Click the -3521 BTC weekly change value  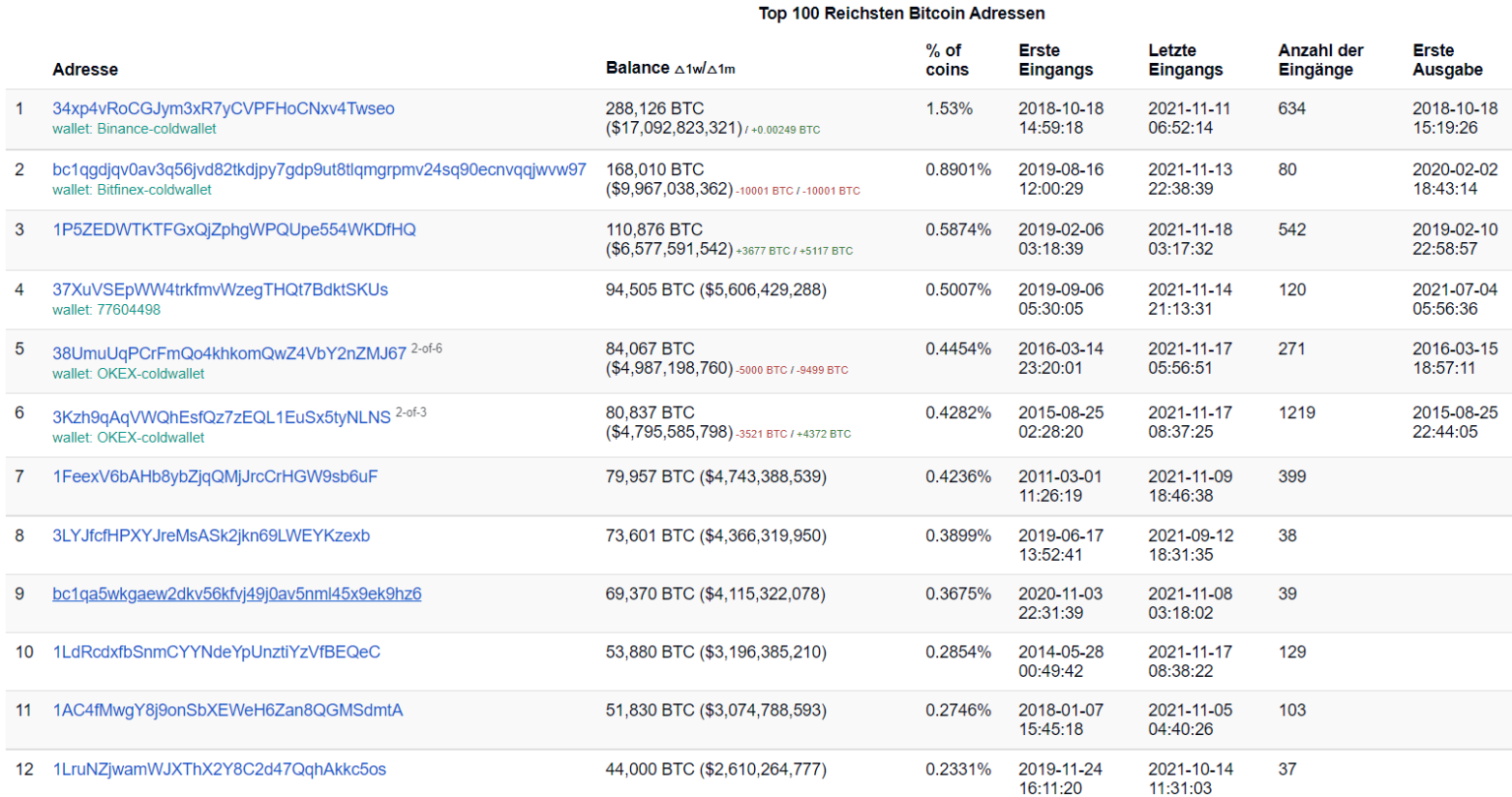762,434
